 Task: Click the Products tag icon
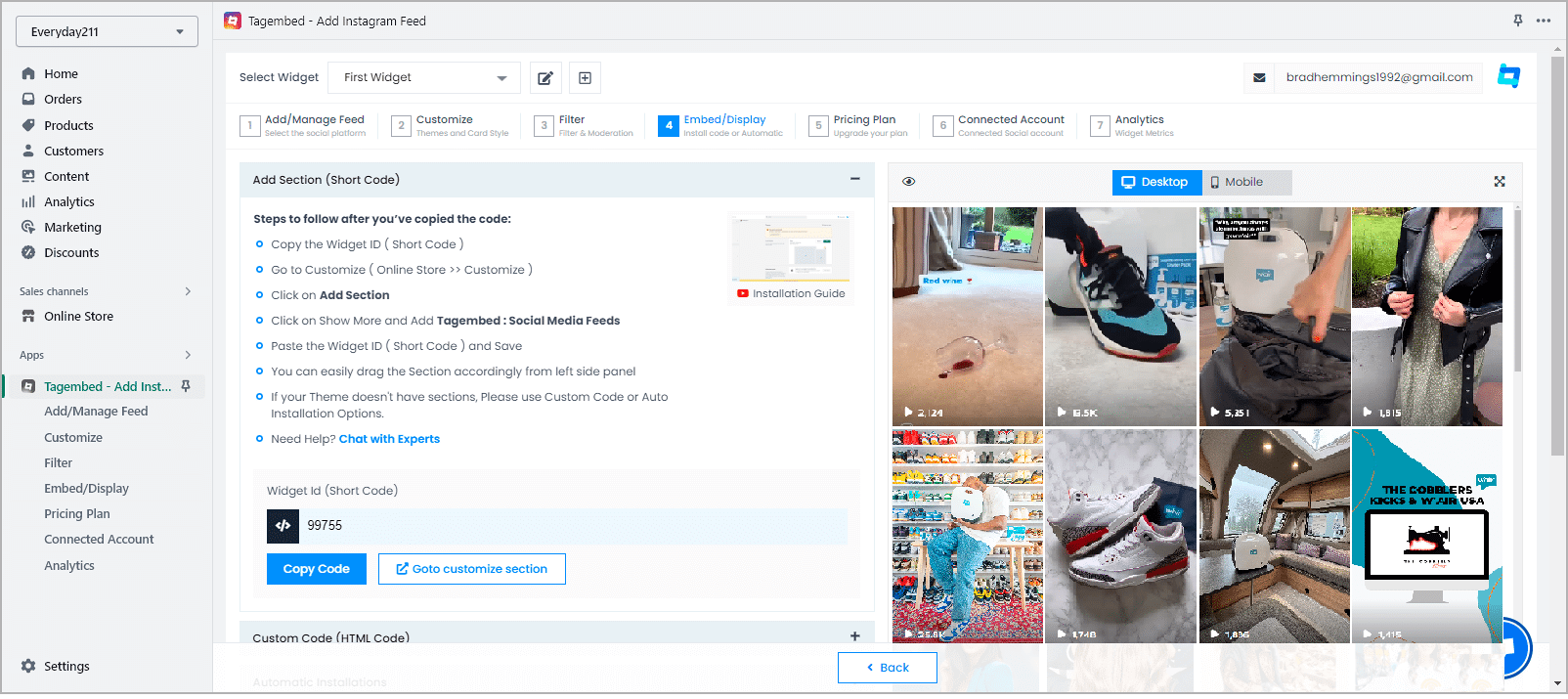(28, 125)
